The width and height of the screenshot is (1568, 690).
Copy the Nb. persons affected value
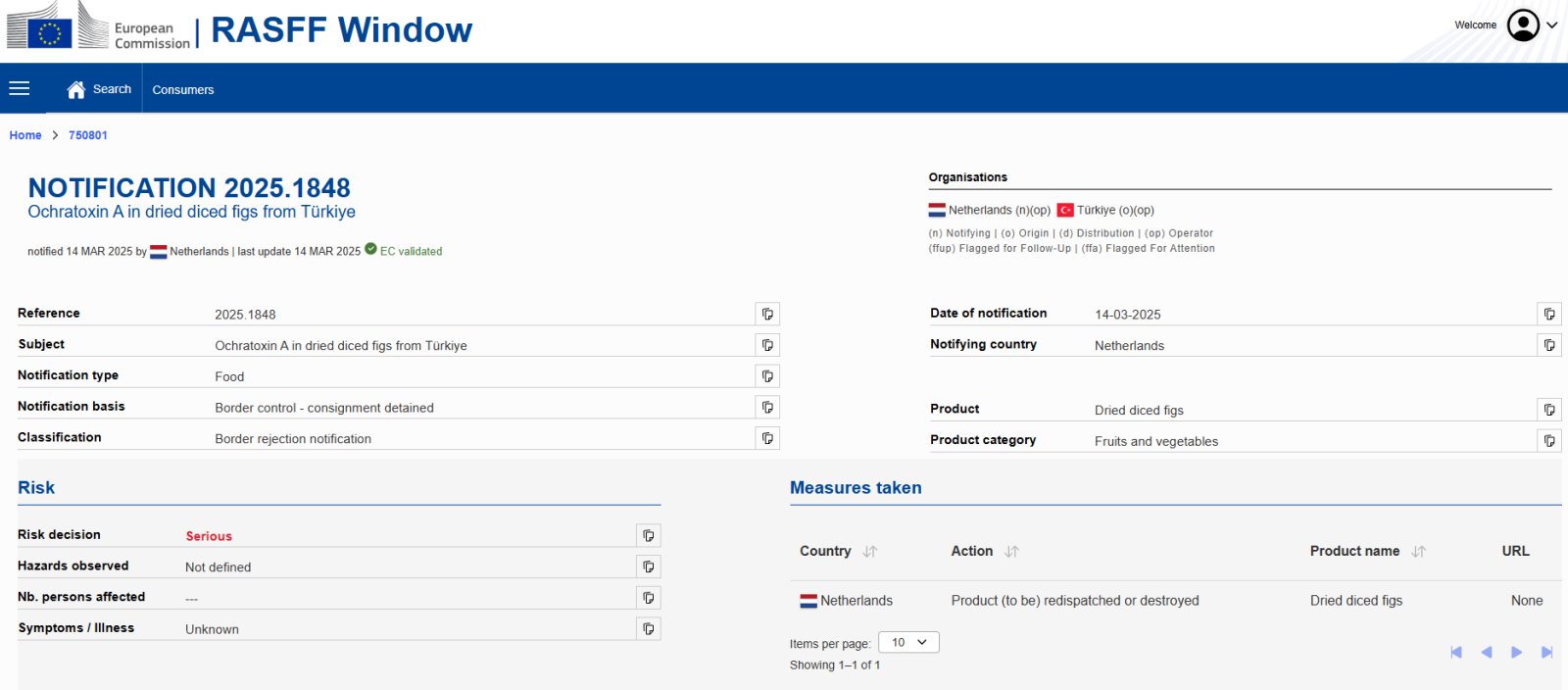coord(649,597)
